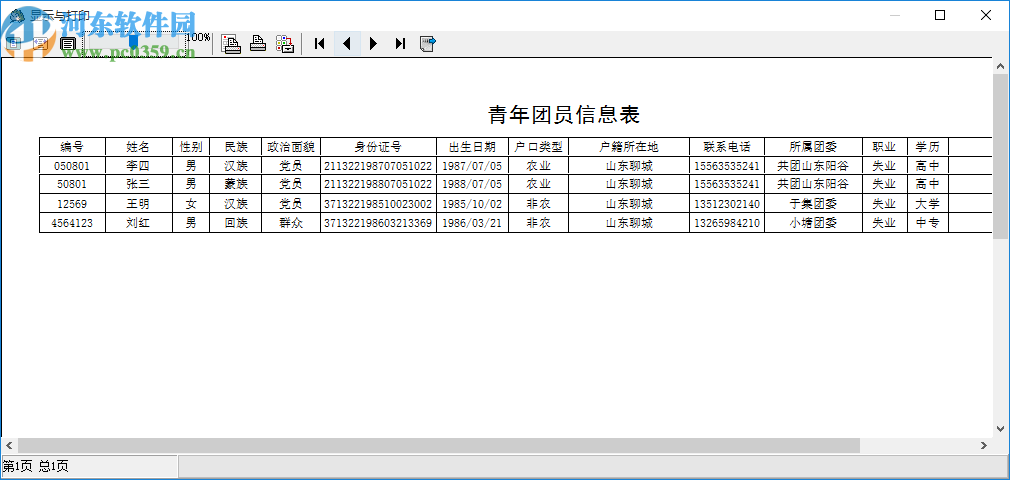The image size is (1010, 480).
Task: Click the 户籍所在地 column header
Action: tap(629, 146)
